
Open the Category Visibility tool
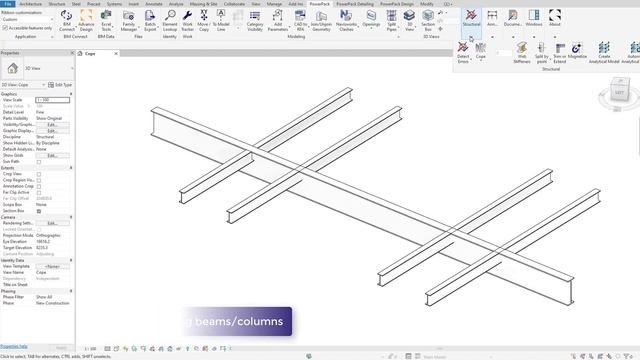pyautogui.click(x=255, y=20)
